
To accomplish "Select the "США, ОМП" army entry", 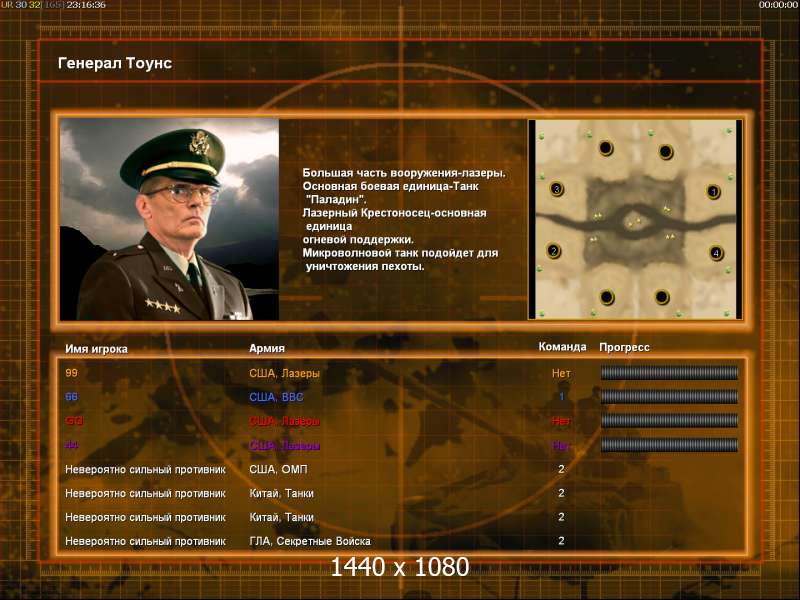I will click(277, 469).
